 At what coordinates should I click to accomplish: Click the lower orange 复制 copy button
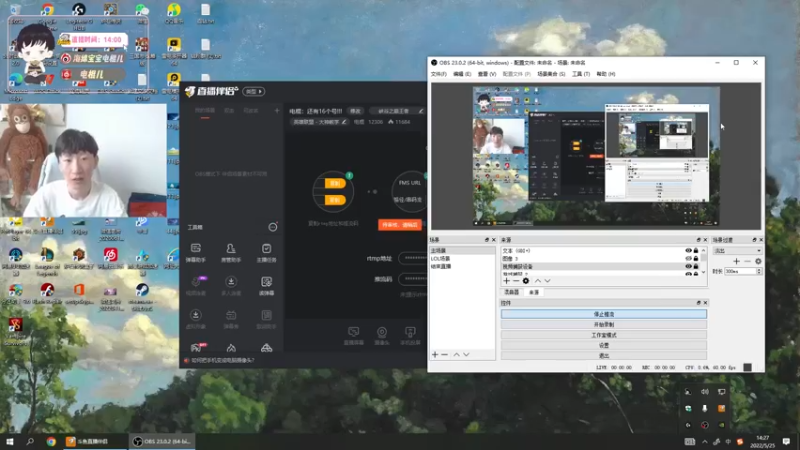coord(335,200)
